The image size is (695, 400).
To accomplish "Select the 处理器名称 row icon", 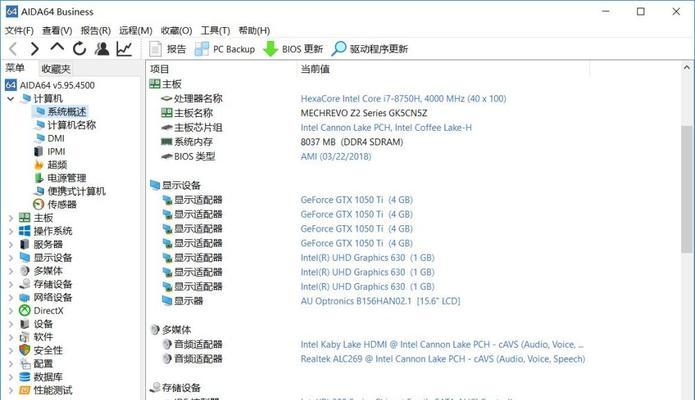I will 166,98.
